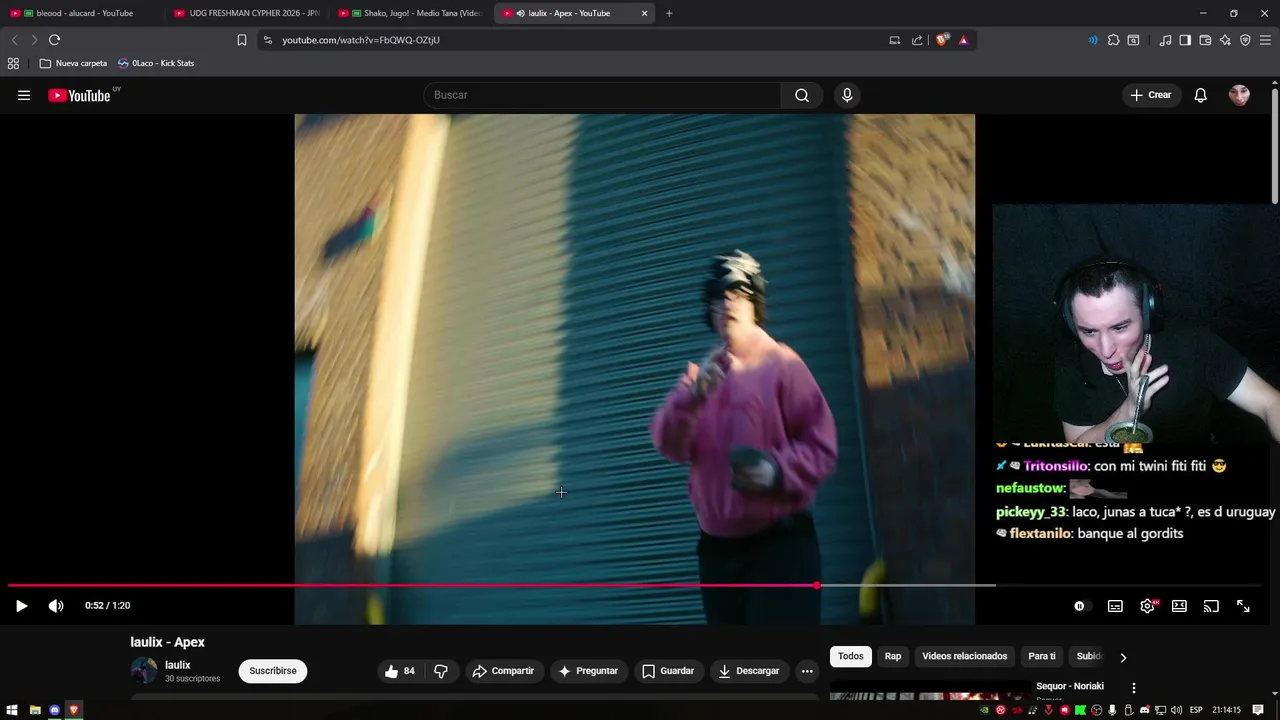
Task: Select the Todos filter chip
Action: 851,656
